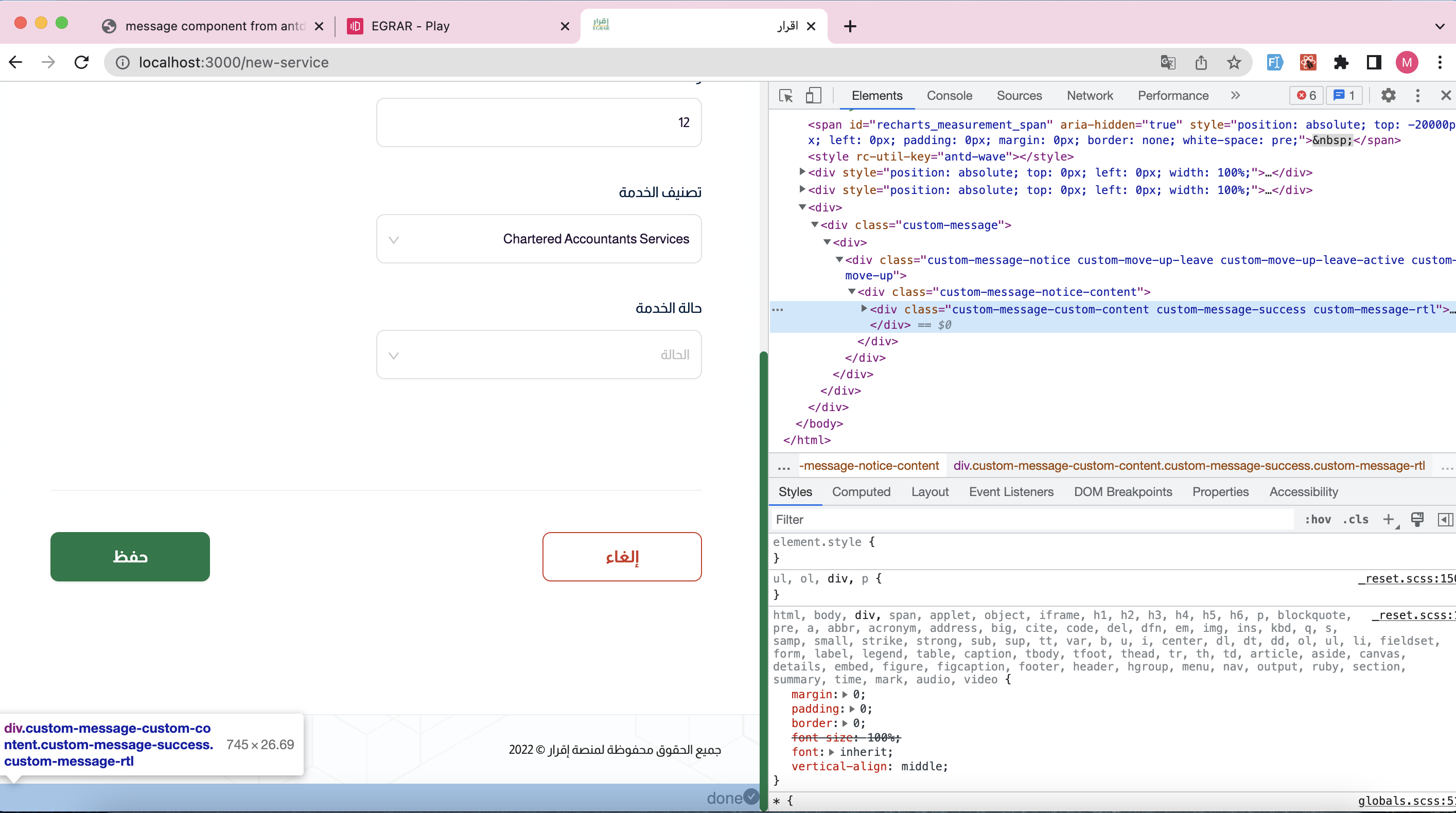Open the share page icon

1201,62
